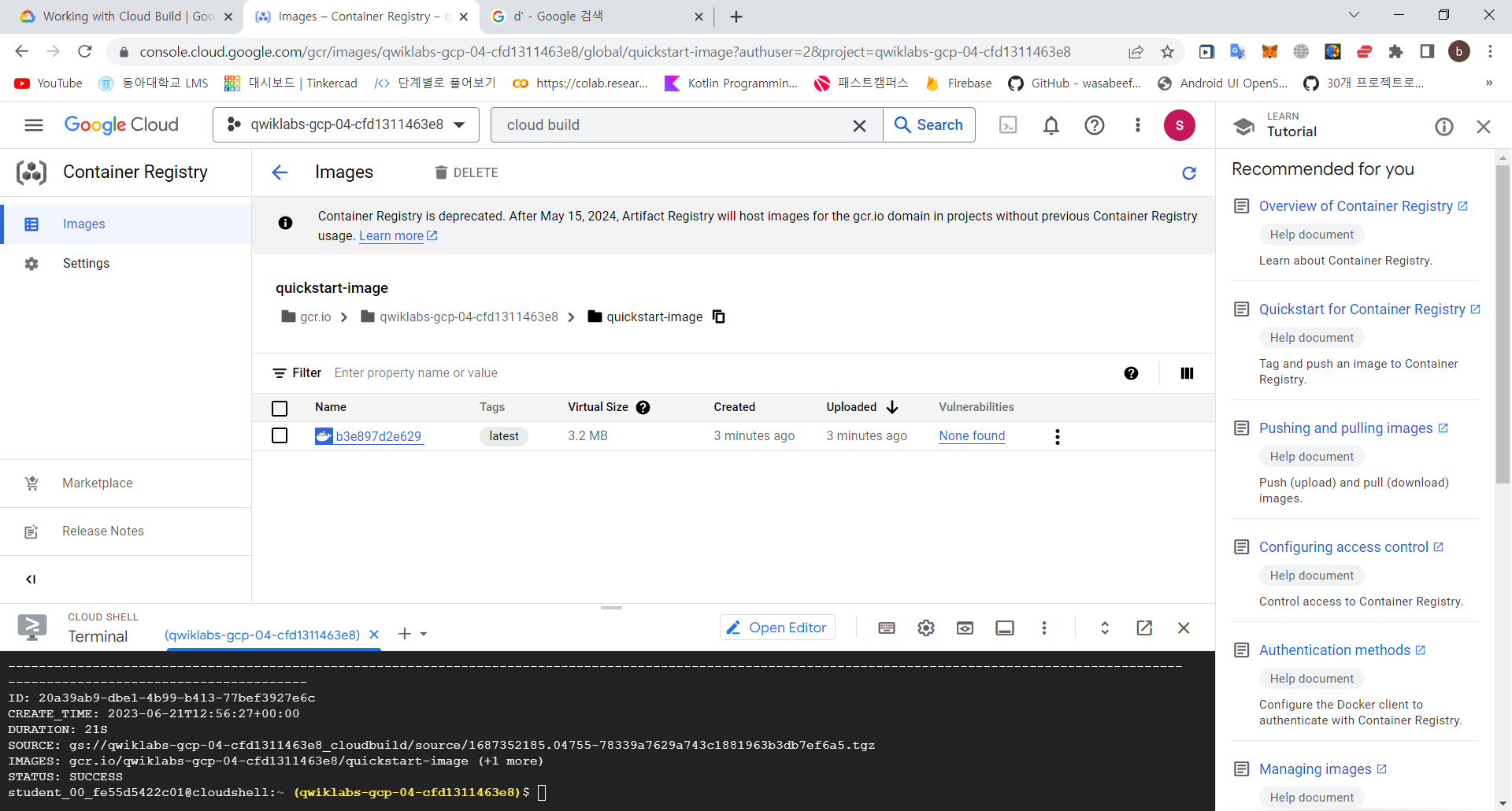Viewport: 1512px width, 811px height.
Task: Sort by the Uploaded column arrow
Action: pos(892,407)
